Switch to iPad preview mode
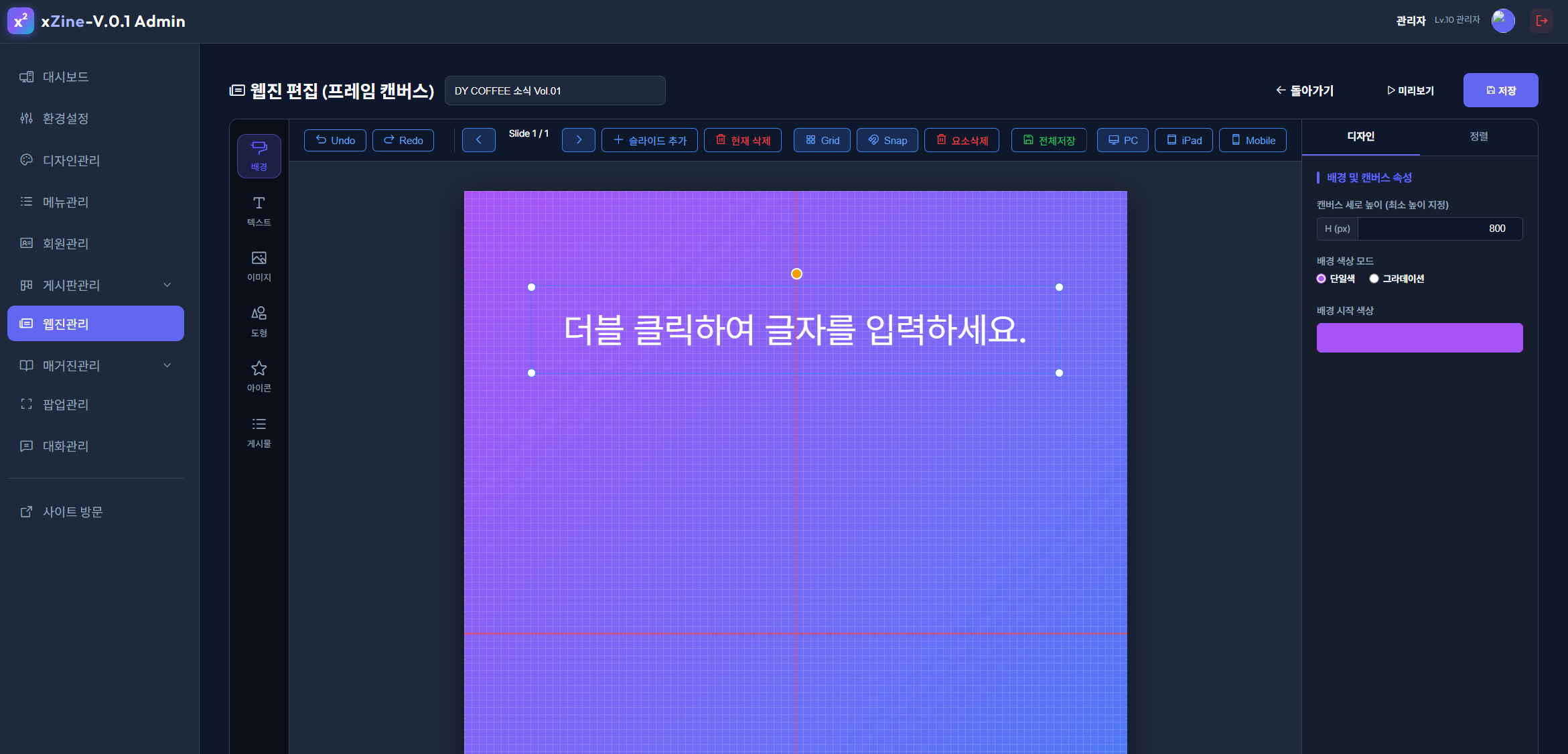Viewport: 1568px width, 754px height. [1184, 140]
